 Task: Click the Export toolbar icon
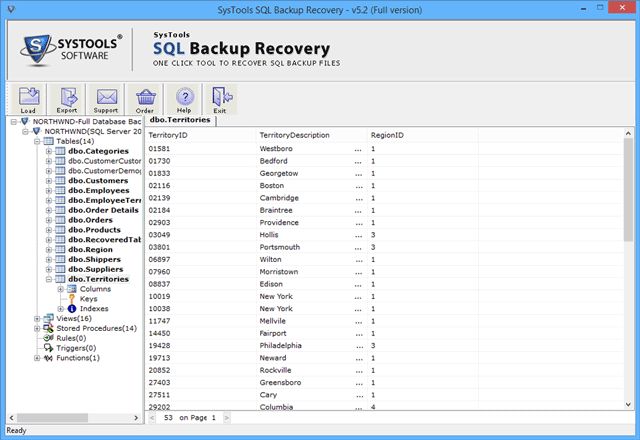(68, 100)
